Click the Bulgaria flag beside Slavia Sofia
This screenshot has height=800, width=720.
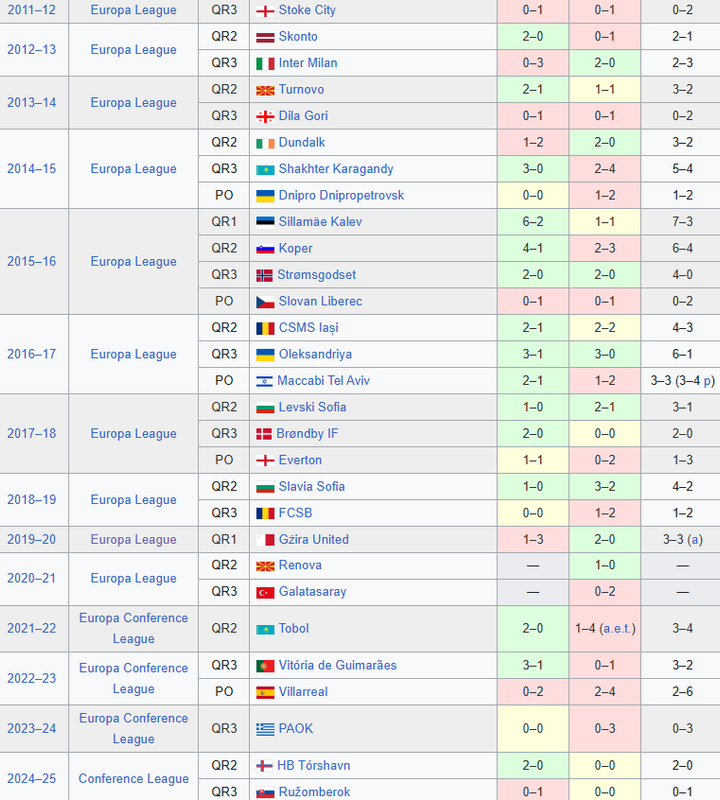click(265, 487)
